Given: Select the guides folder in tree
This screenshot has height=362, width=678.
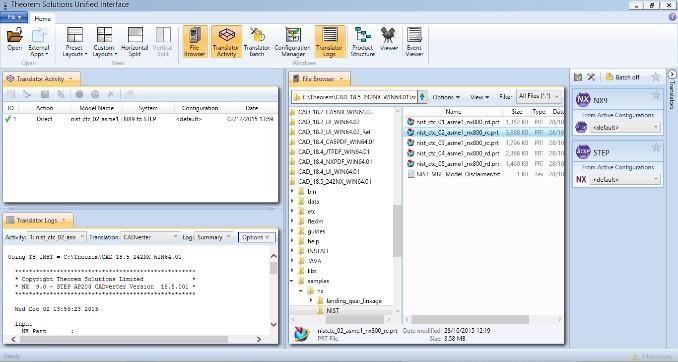Looking at the screenshot, I should click(x=316, y=231).
